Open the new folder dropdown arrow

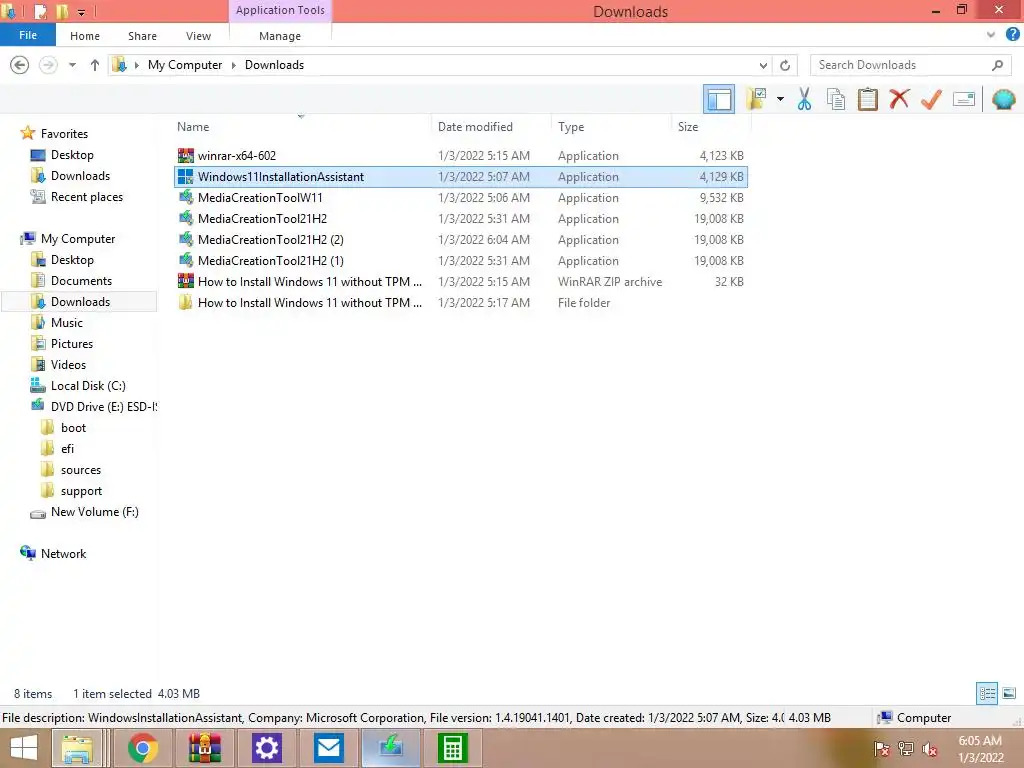click(x=780, y=99)
